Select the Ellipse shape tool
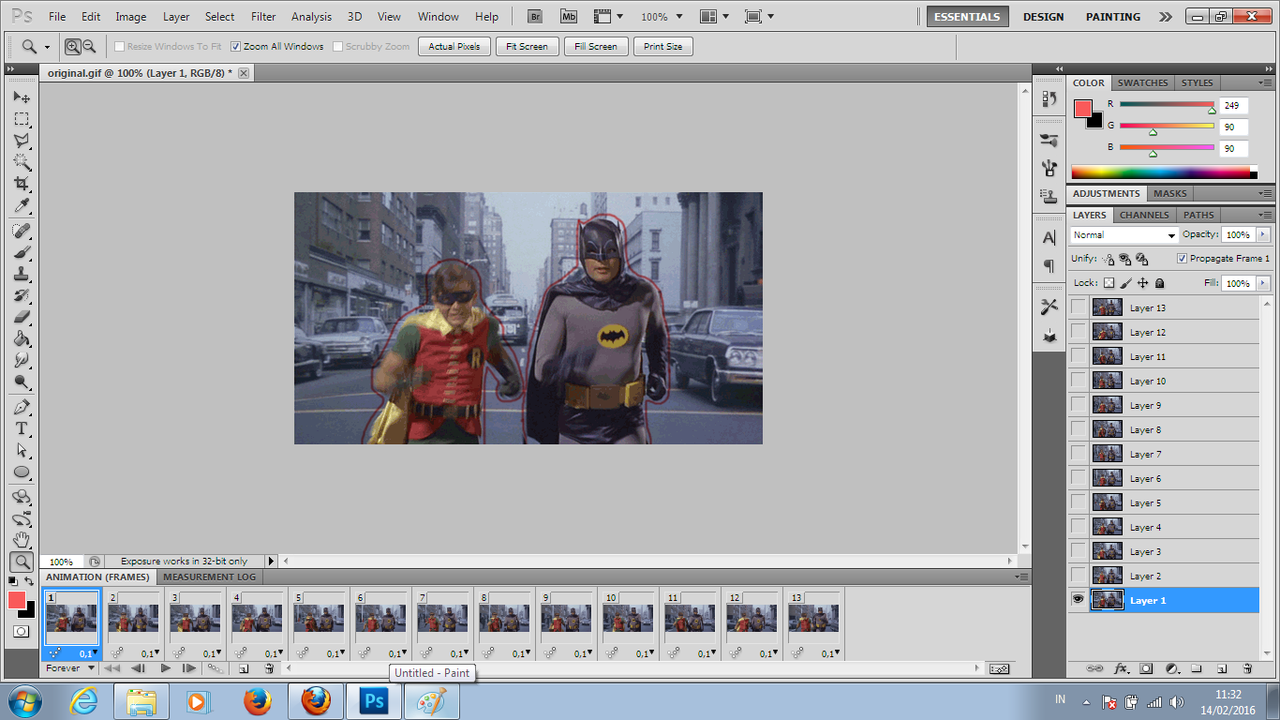 (x=21, y=472)
